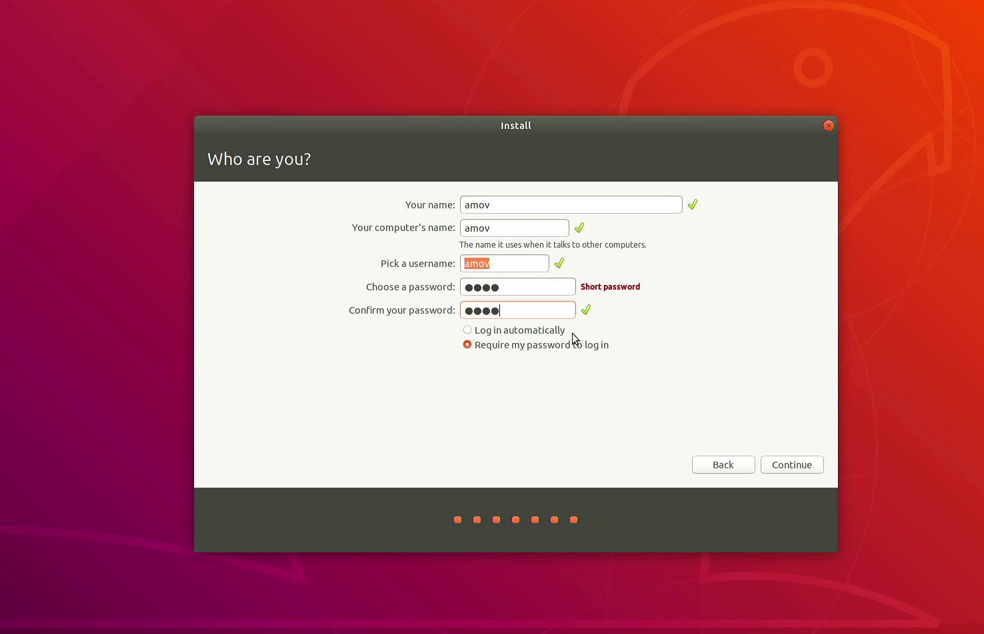Click the Your computer's name label
984x634 pixels.
404,228
